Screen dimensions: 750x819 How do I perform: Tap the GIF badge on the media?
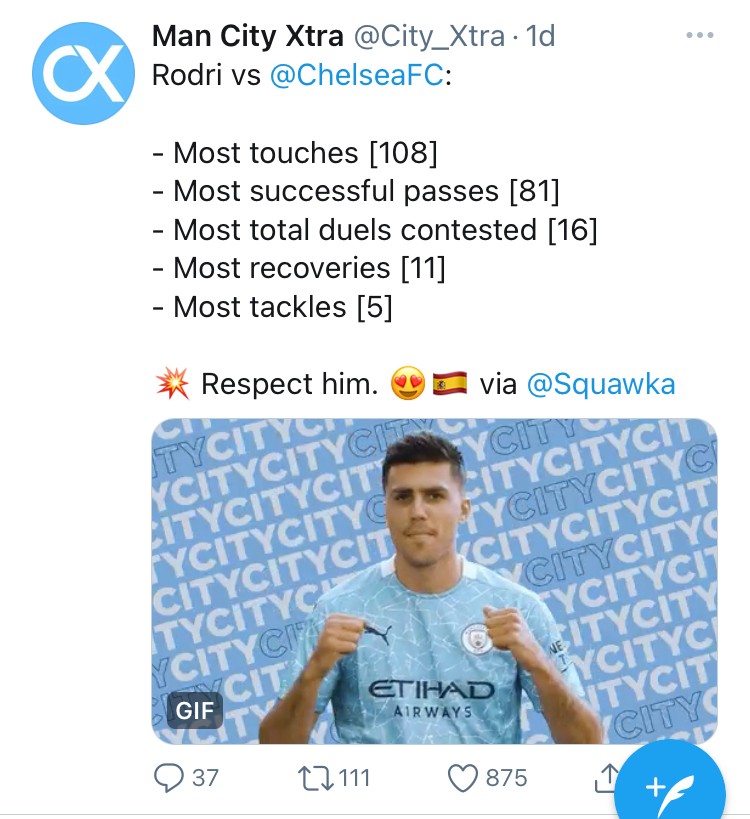click(196, 711)
